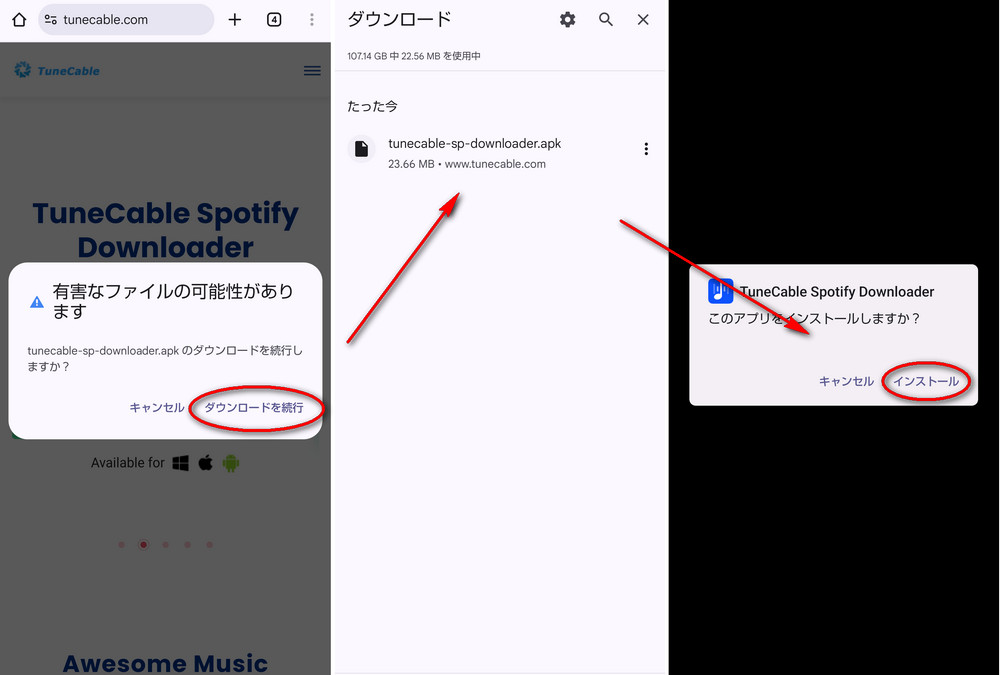Click ダウンロードを続行 button
This screenshot has width=1000, height=675.
pyautogui.click(x=254, y=408)
